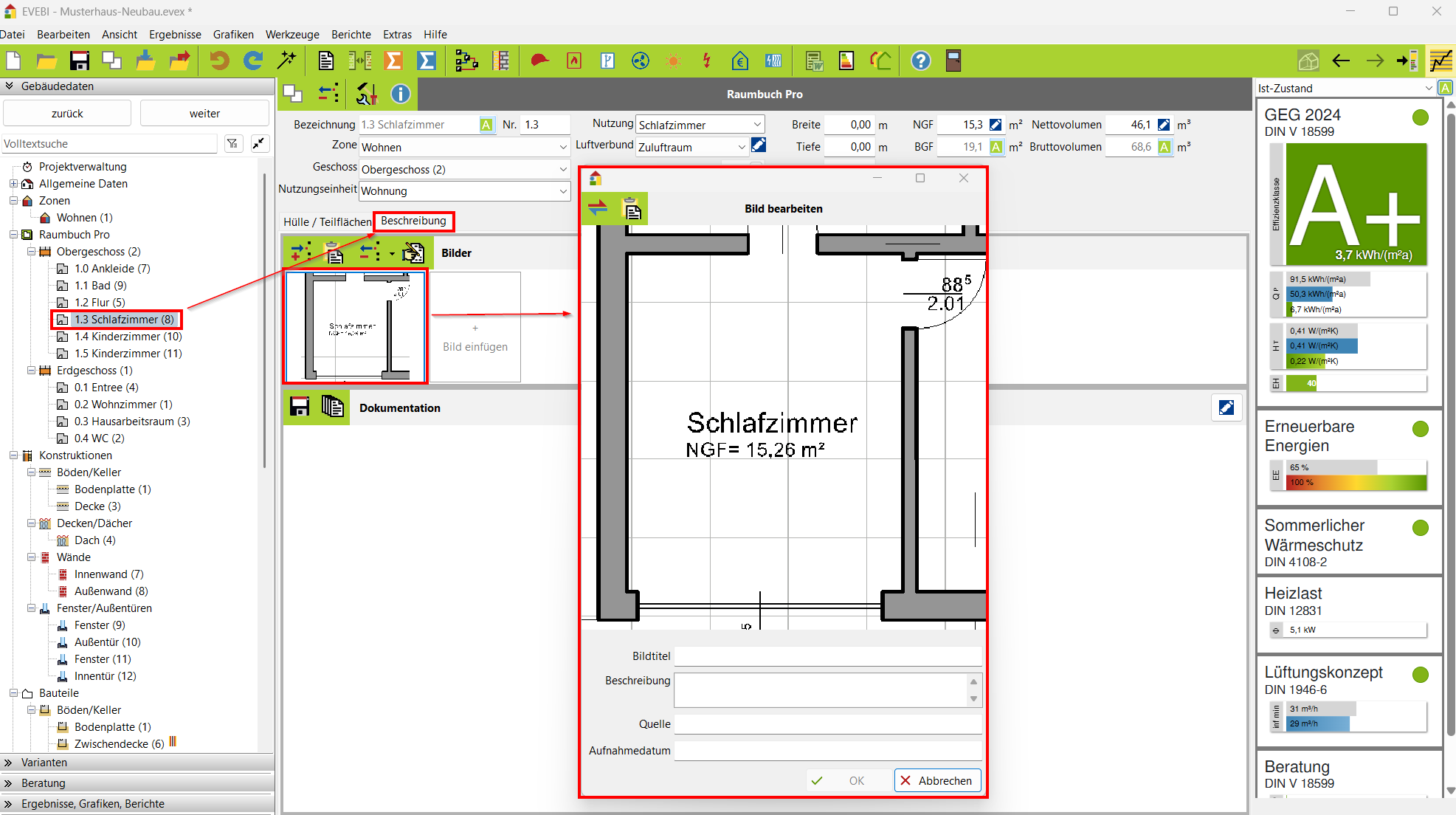The image size is (1456, 815).
Task: Collapse the Konstruktionen tree node
Action: (13, 455)
